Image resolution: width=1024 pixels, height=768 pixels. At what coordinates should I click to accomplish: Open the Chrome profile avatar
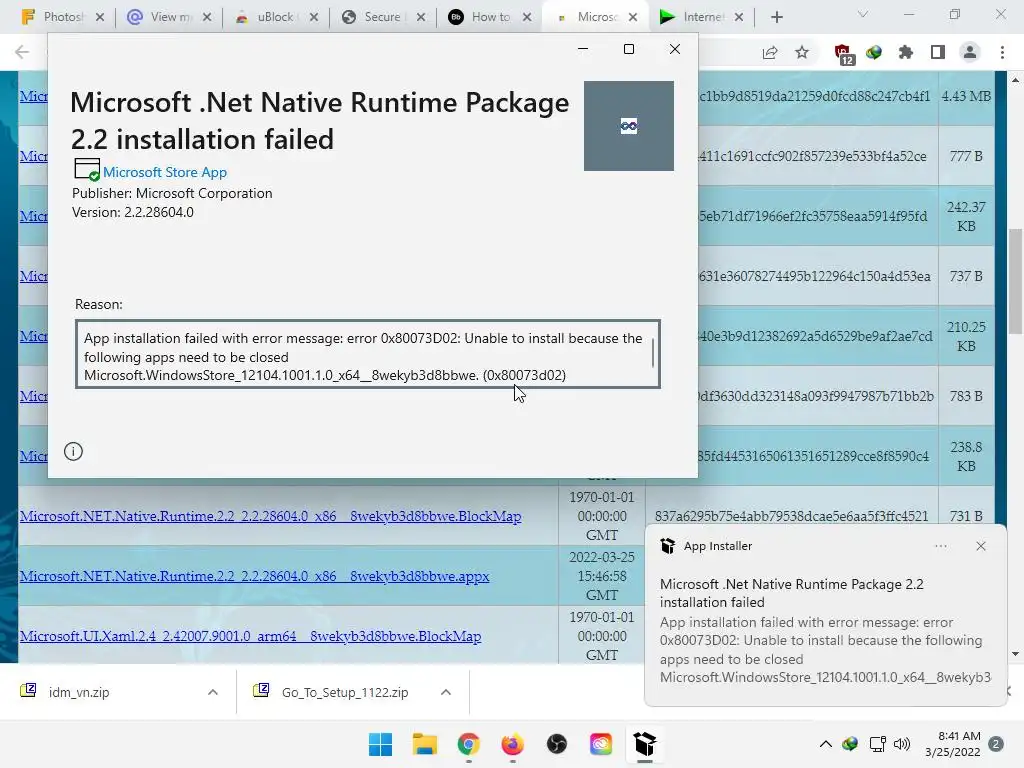970,52
